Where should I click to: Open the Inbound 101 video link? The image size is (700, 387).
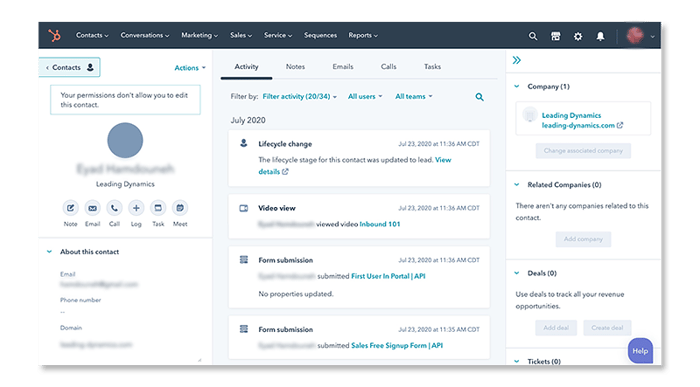click(379, 224)
